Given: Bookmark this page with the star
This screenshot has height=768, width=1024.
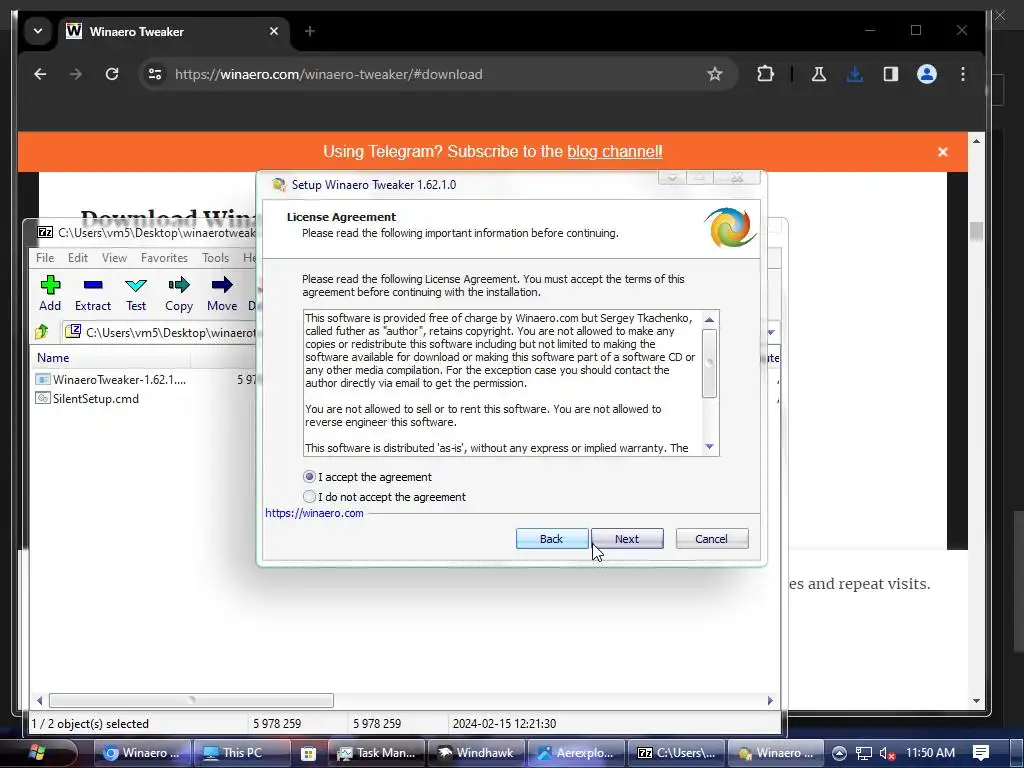Looking at the screenshot, I should pyautogui.click(x=714, y=74).
